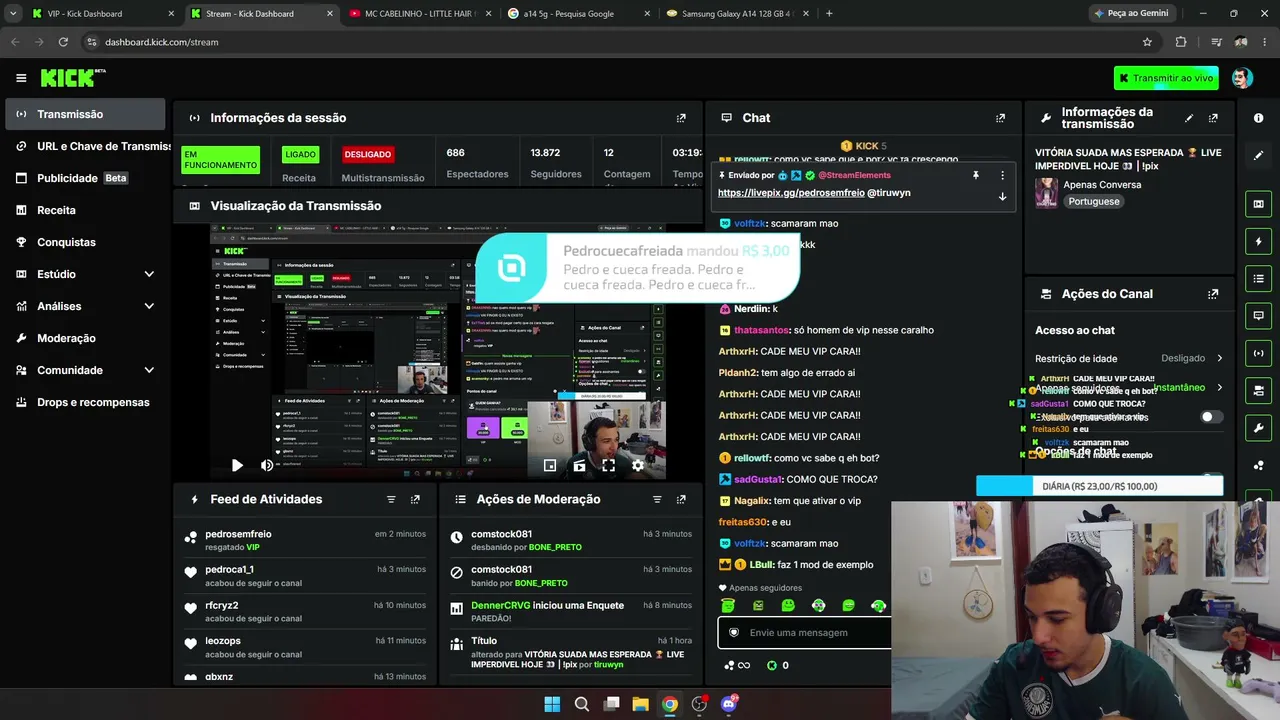Filter the Feed de Atividades list
Screen dimensions: 1280x720
point(391,499)
